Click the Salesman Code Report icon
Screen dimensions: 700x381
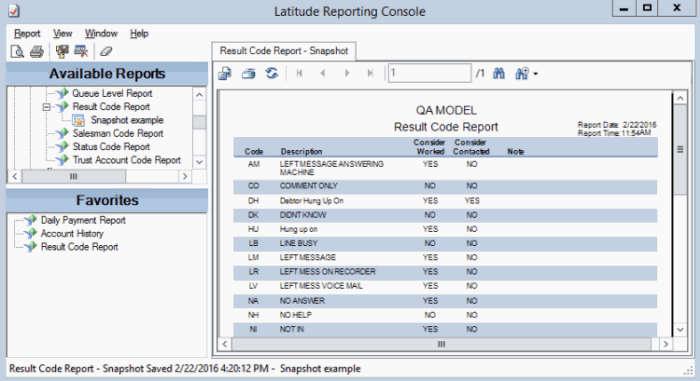(63, 134)
